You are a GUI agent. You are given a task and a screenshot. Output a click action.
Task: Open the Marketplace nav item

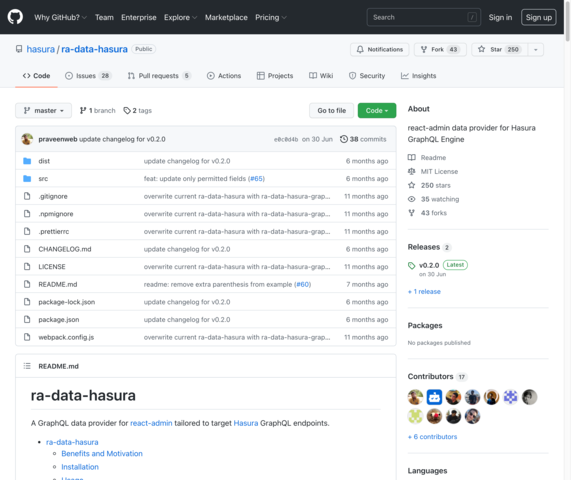[x=226, y=17]
